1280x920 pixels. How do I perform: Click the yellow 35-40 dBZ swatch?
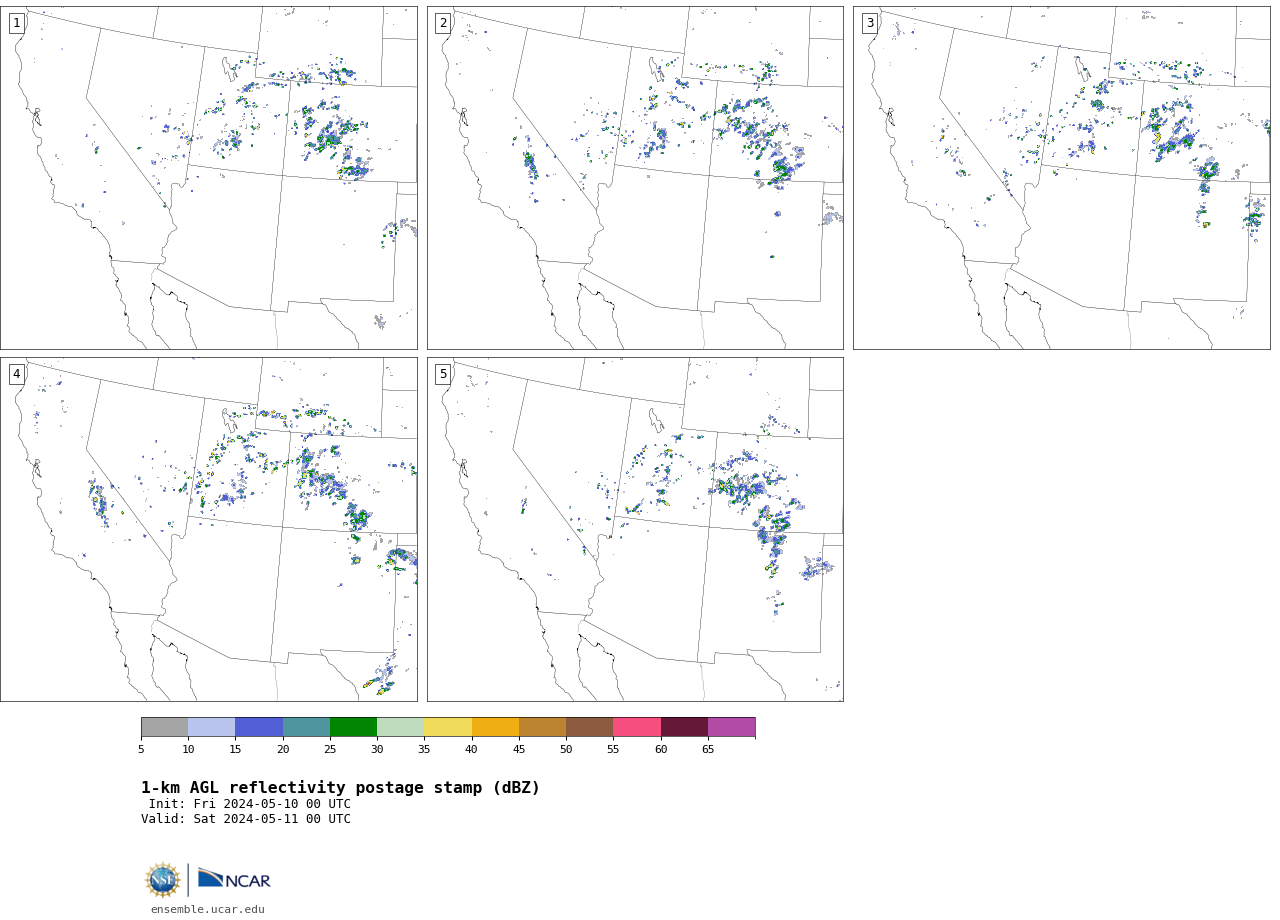click(x=448, y=727)
